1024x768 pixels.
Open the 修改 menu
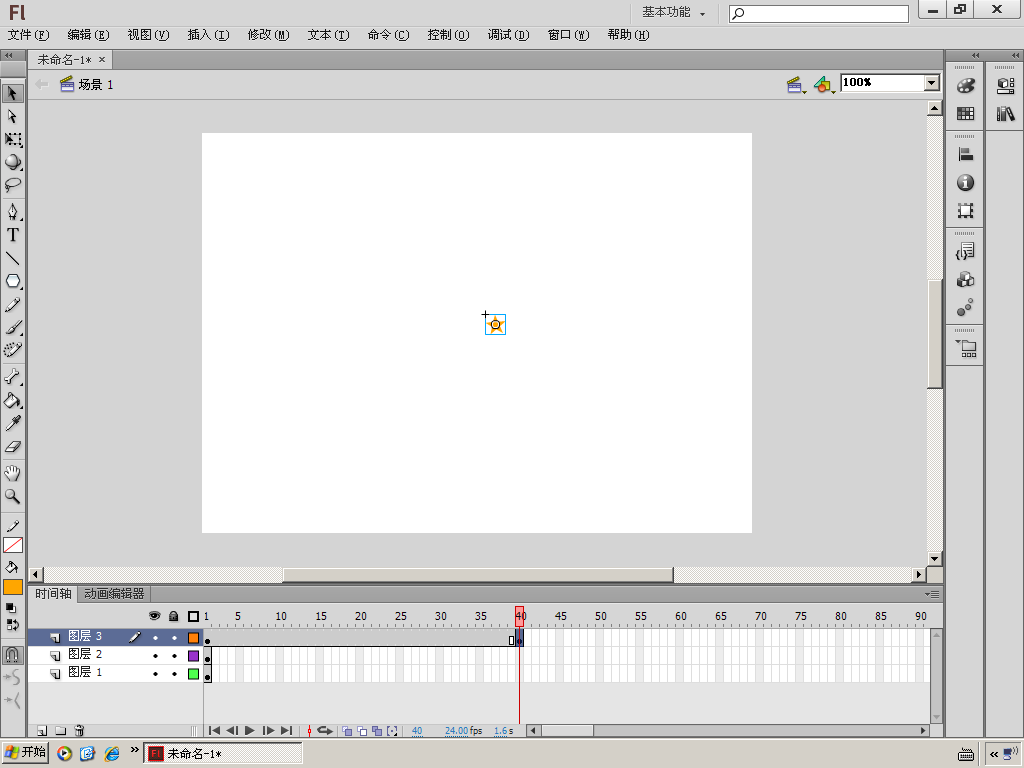(x=267, y=35)
